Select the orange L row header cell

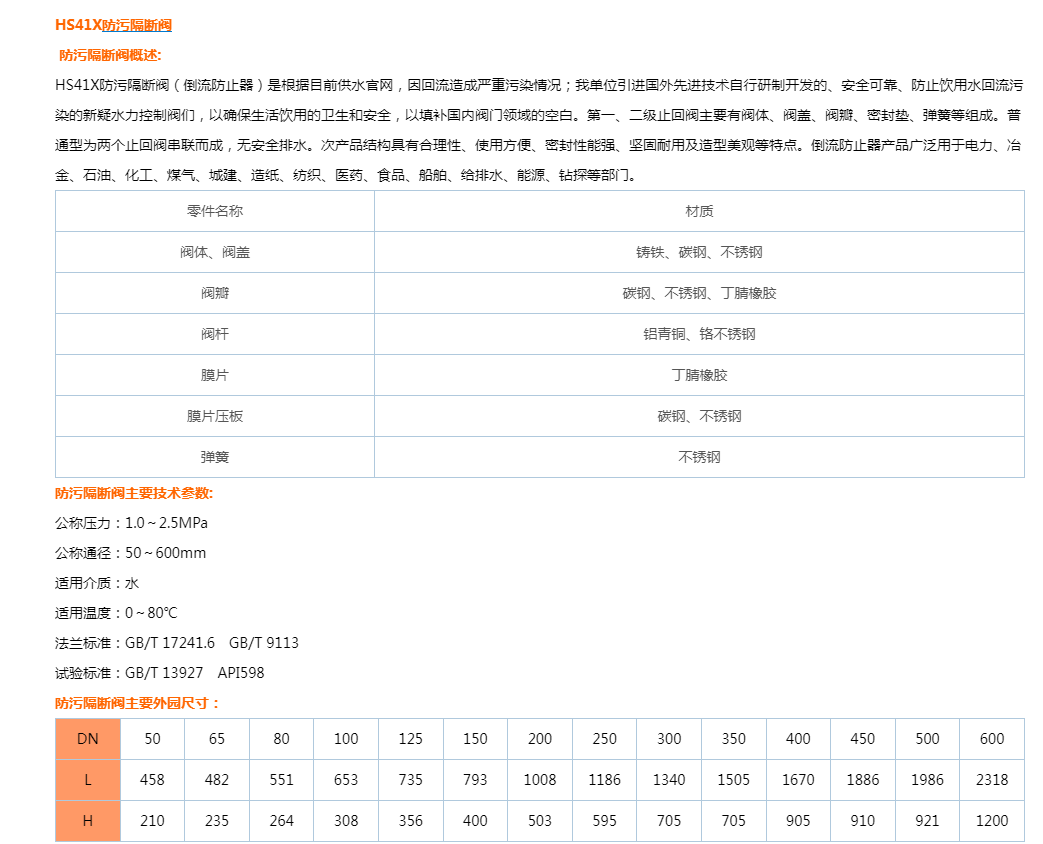87,779
